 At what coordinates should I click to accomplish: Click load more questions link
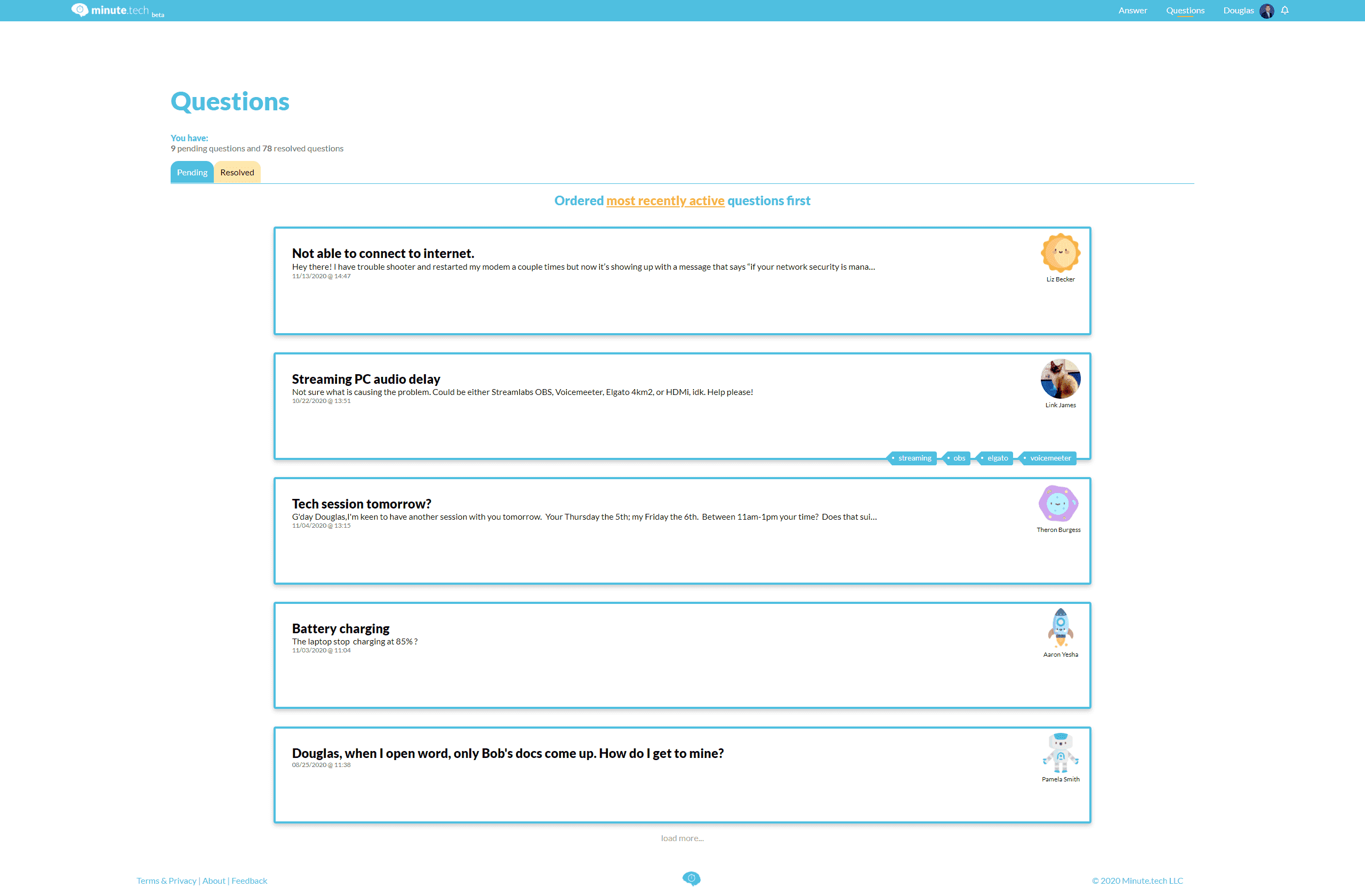pos(682,838)
